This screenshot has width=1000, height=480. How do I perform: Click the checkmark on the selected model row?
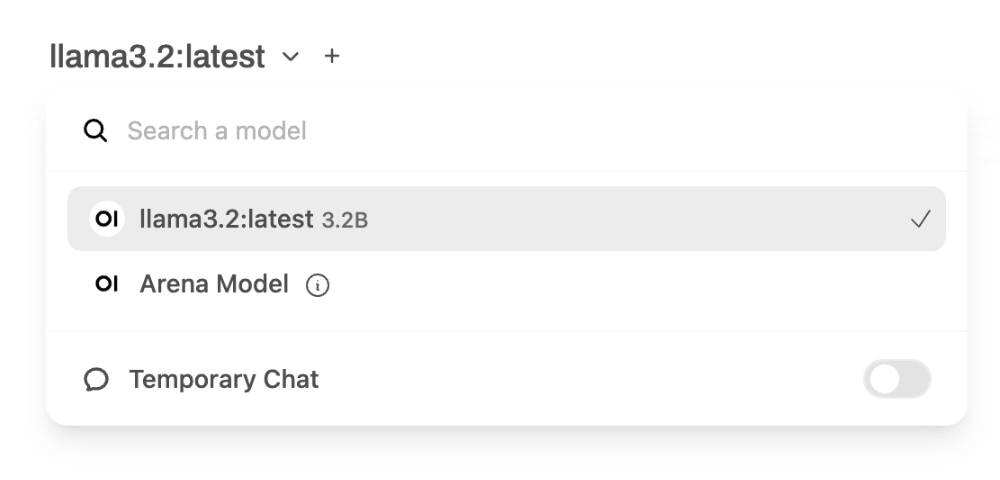pos(920,219)
